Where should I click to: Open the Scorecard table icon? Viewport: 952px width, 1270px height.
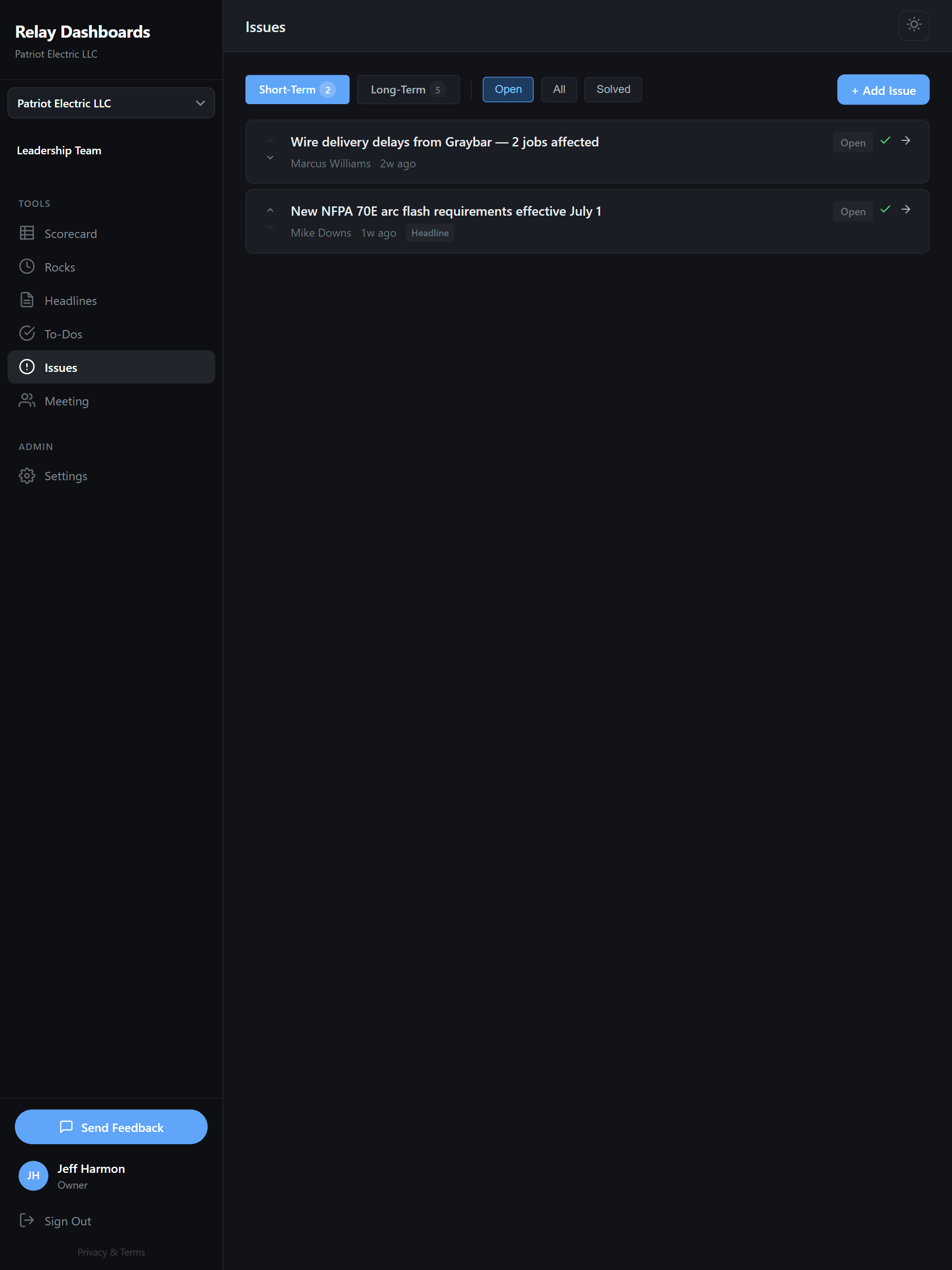27,232
